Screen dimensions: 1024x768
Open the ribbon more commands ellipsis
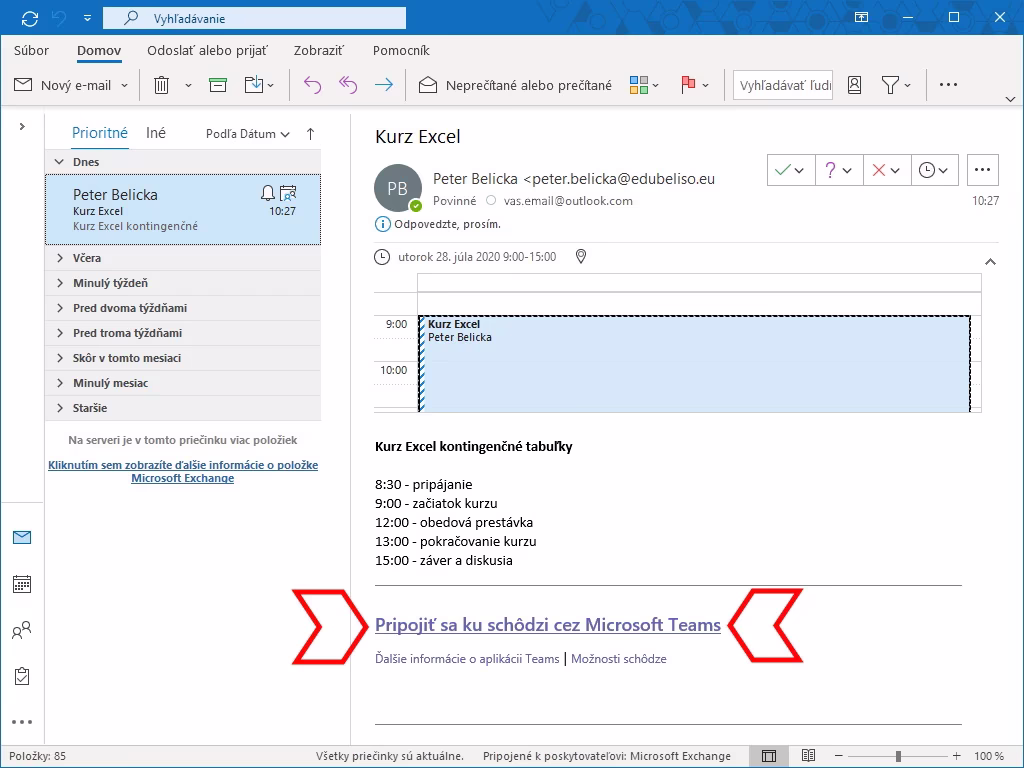pyautogui.click(x=948, y=84)
